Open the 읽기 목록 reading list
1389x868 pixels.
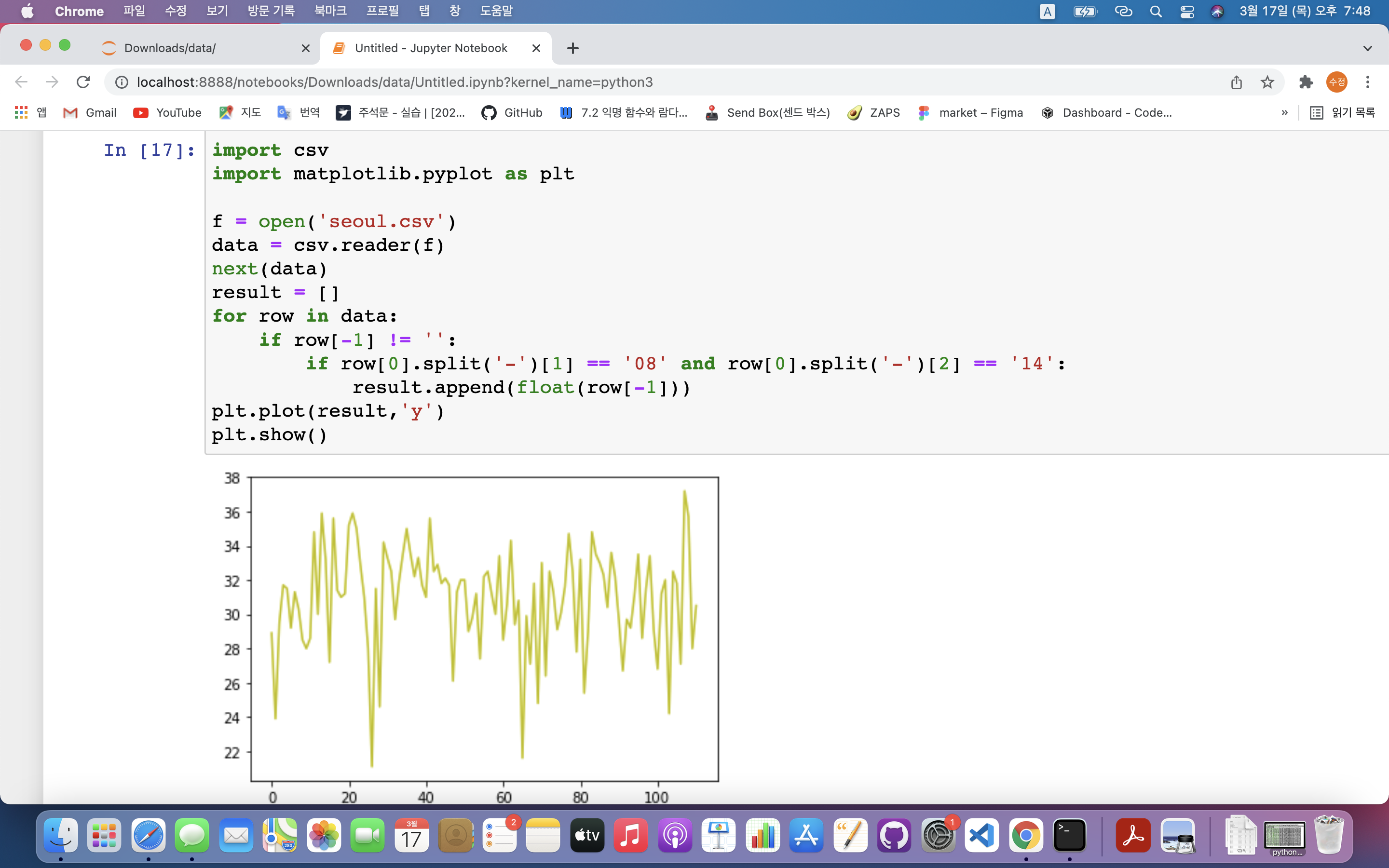1343,112
